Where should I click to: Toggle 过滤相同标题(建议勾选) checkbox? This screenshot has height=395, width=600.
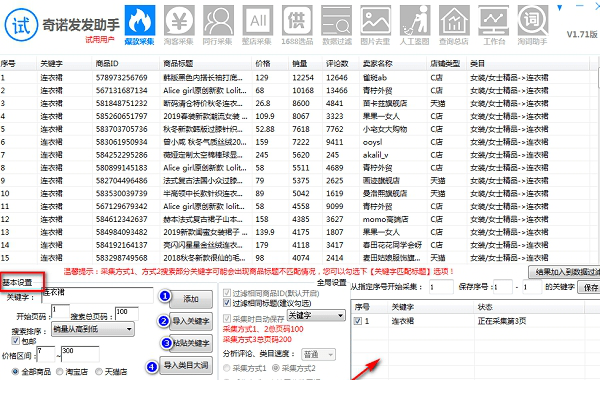[227, 303]
